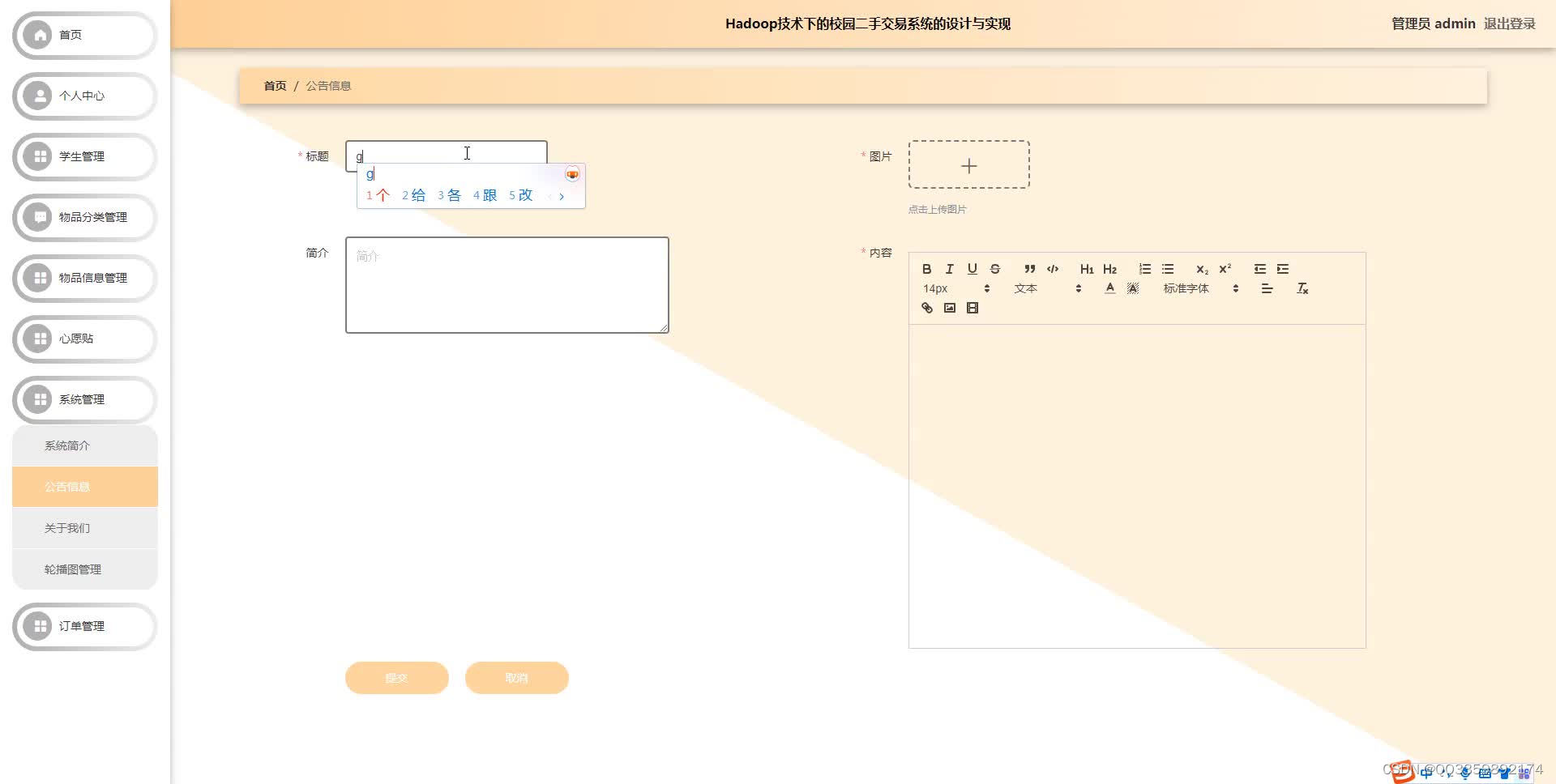Insert a code block in the editor
The width and height of the screenshot is (1556, 784).
1052,269
